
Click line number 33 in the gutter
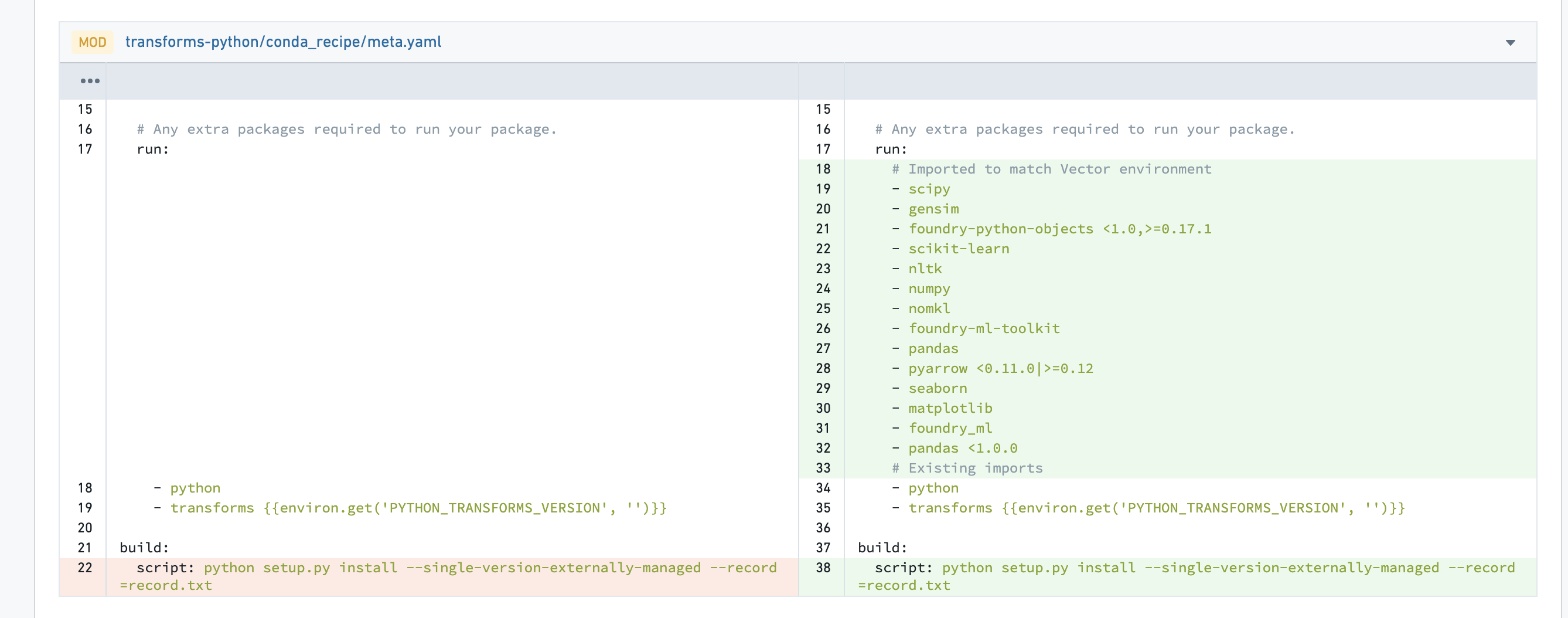coord(823,468)
